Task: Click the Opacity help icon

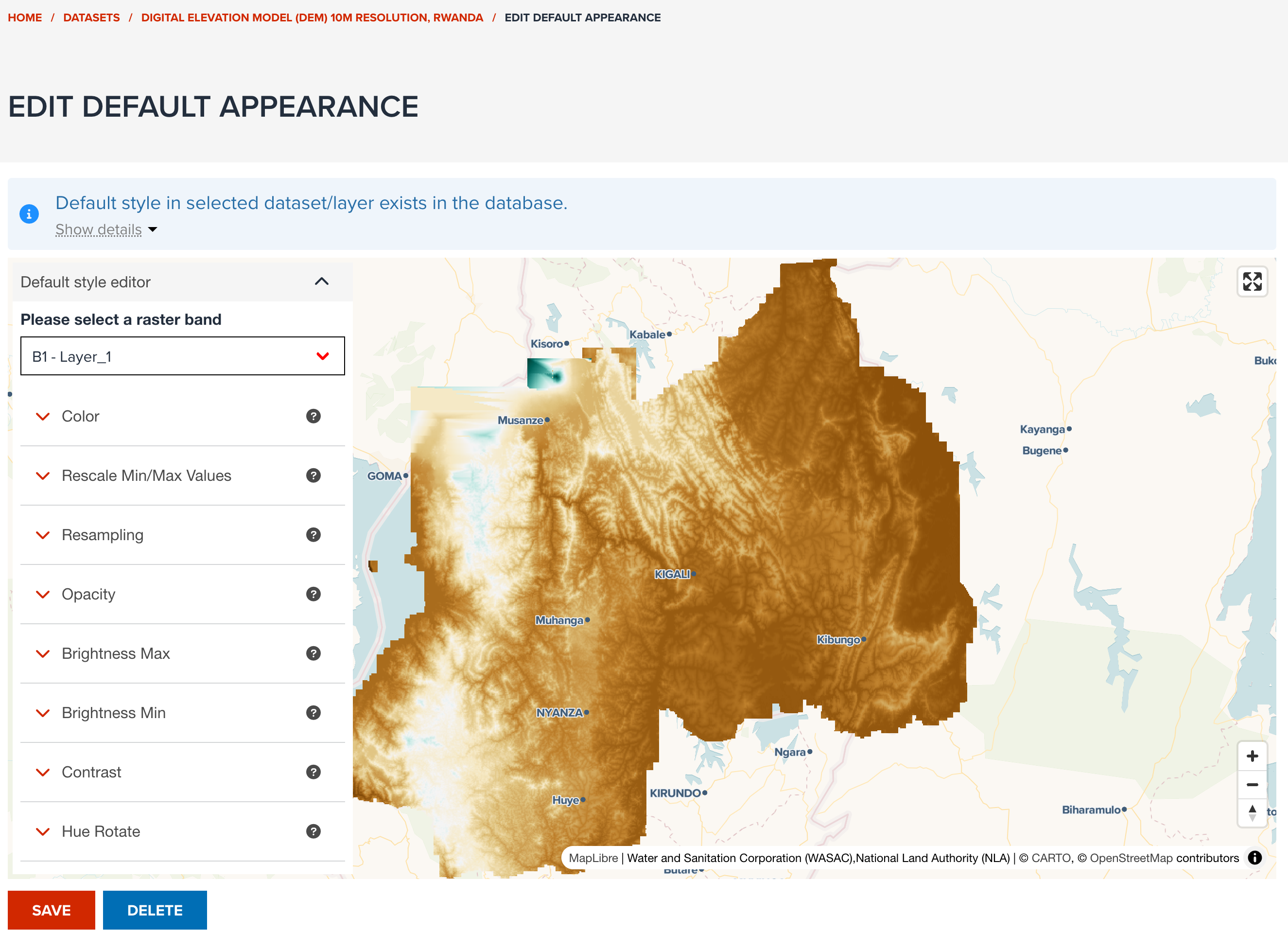Action: [313, 594]
